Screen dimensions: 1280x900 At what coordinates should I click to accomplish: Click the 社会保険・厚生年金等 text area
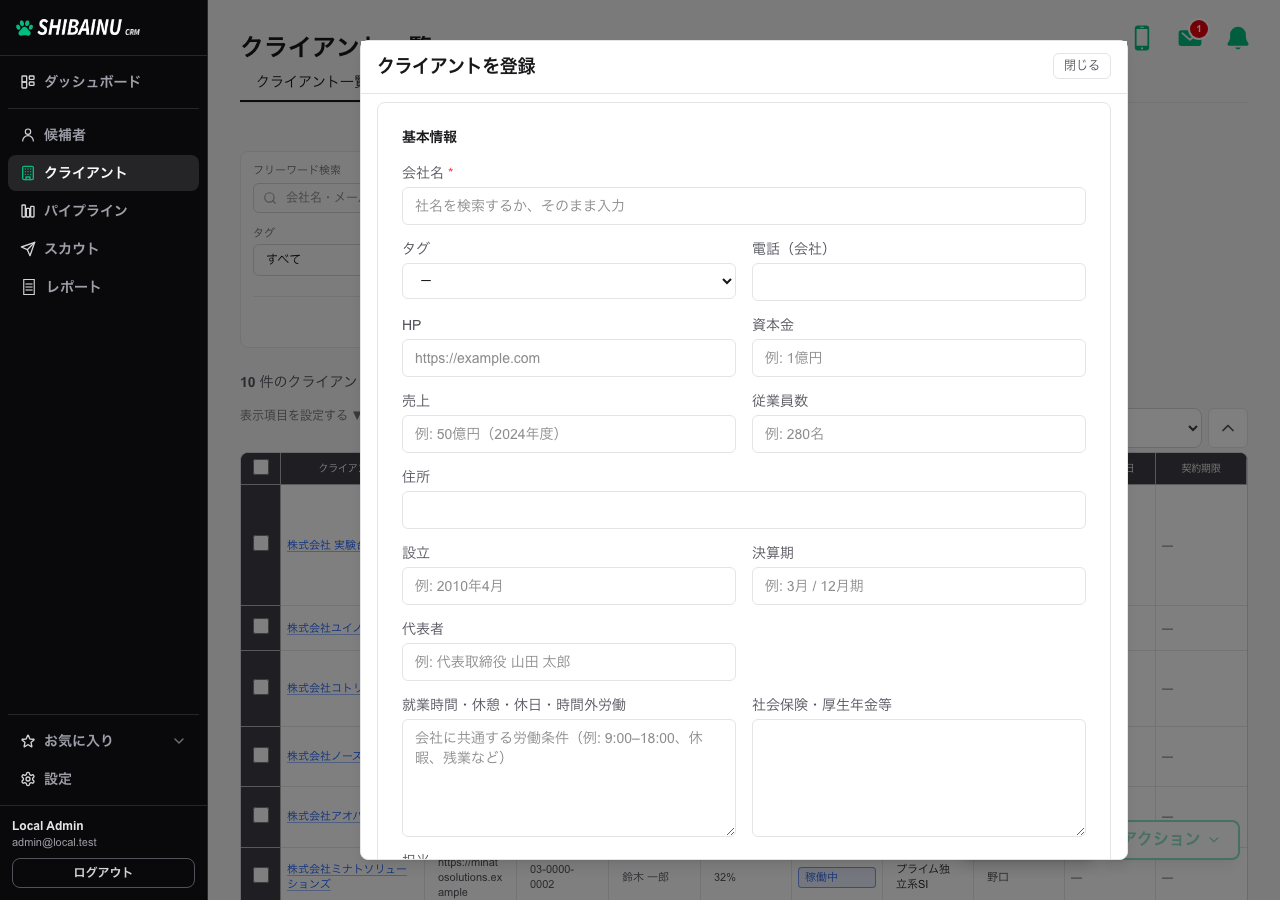[919, 778]
